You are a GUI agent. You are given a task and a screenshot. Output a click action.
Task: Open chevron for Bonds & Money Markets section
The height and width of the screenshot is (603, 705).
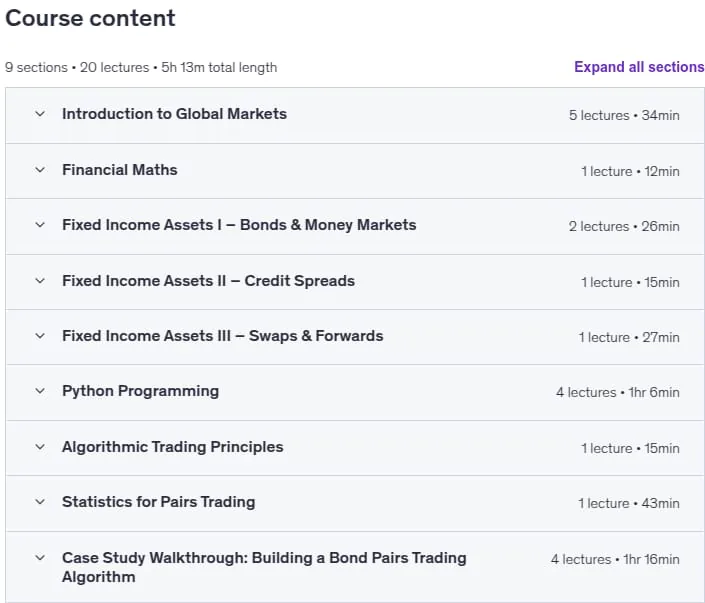40,224
